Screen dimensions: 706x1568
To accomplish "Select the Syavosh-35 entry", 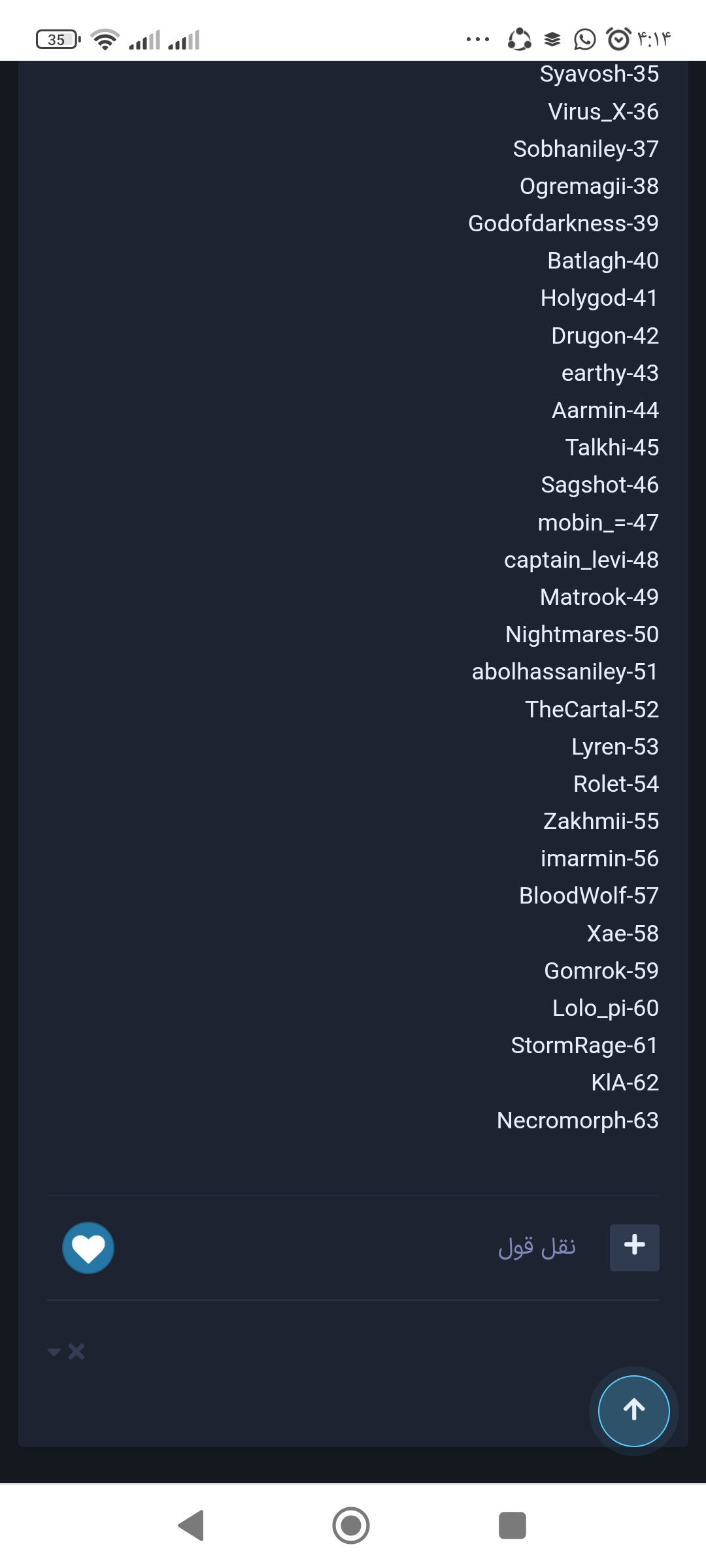I will pos(599,74).
